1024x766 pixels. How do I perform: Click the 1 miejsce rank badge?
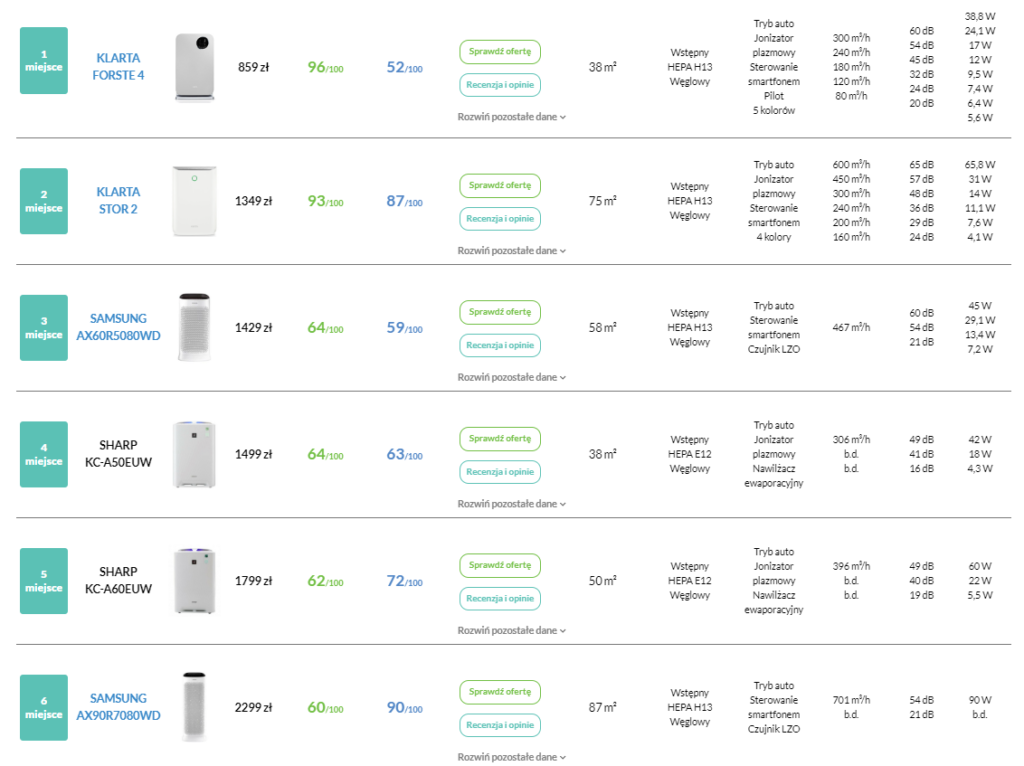tap(44, 60)
